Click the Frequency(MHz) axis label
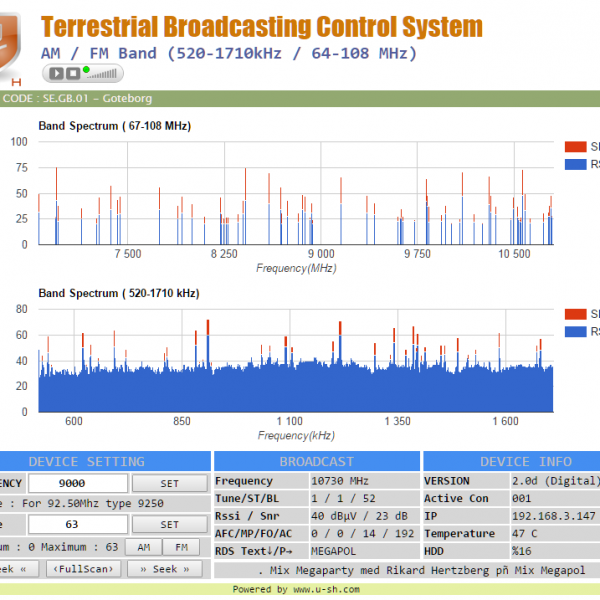Viewport: 600px width, 600px height. [296, 268]
